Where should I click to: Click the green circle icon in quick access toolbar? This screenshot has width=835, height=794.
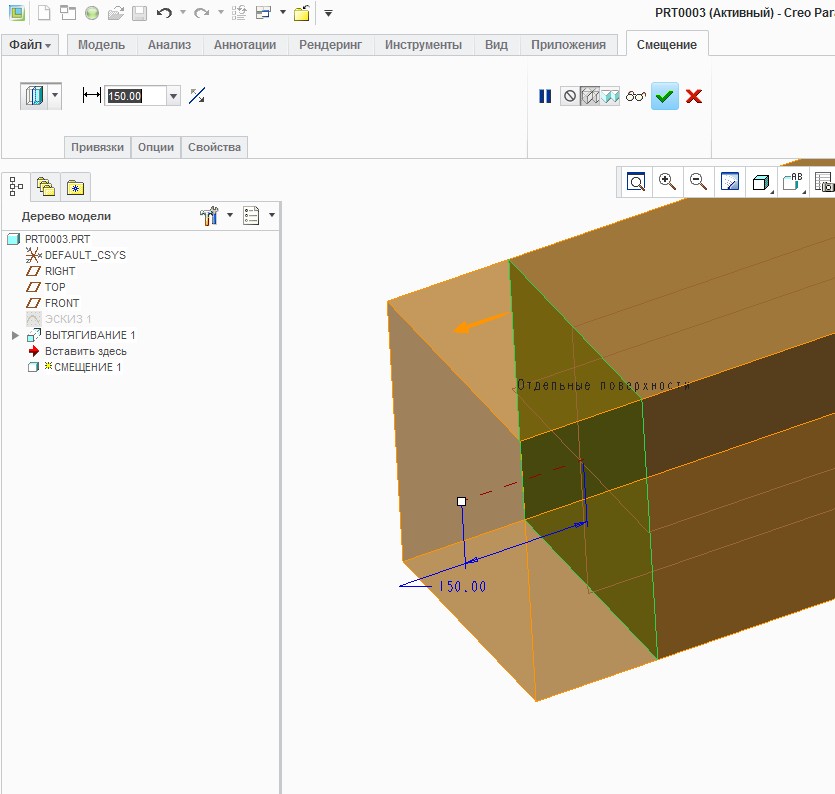tap(92, 13)
